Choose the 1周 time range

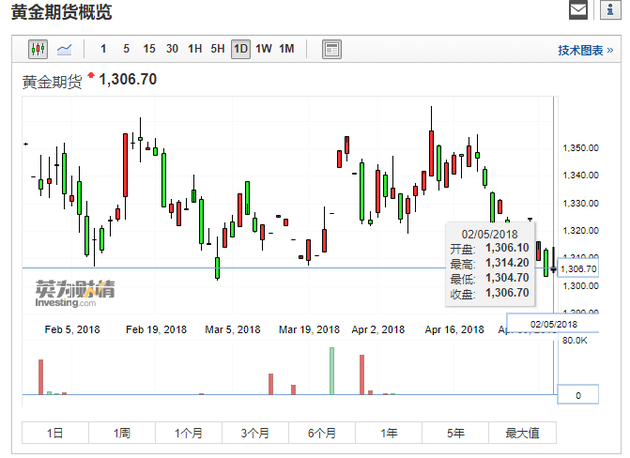122,433
